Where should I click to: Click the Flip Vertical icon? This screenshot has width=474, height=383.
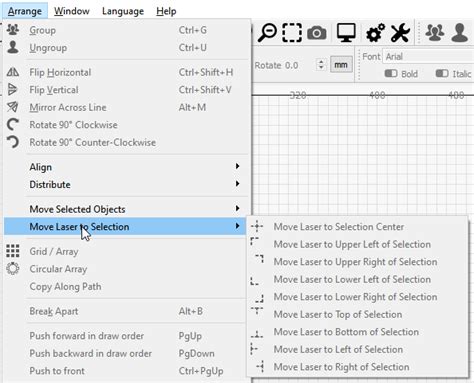point(12,89)
